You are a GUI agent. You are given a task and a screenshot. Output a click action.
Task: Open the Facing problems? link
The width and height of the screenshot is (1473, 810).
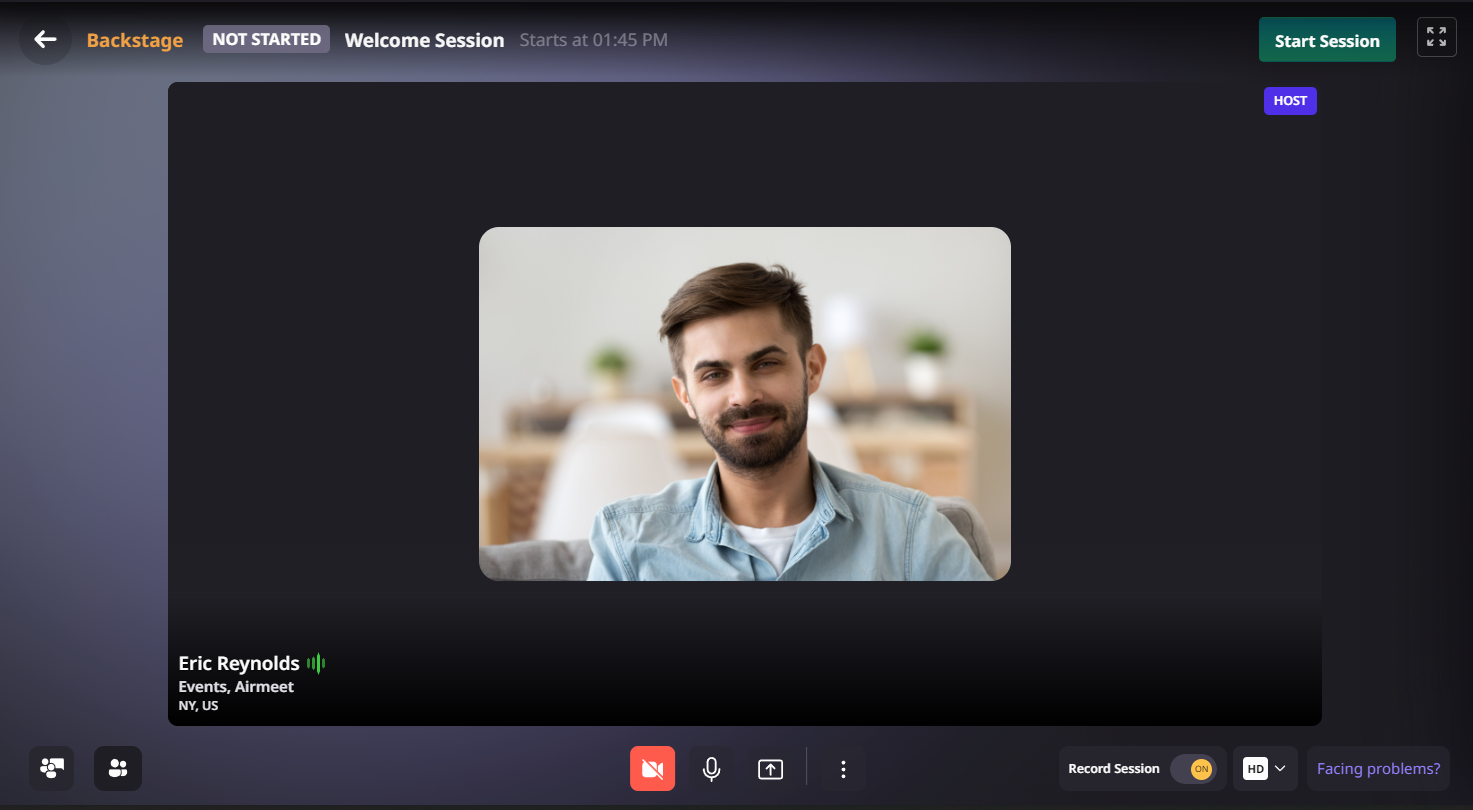(x=1378, y=769)
